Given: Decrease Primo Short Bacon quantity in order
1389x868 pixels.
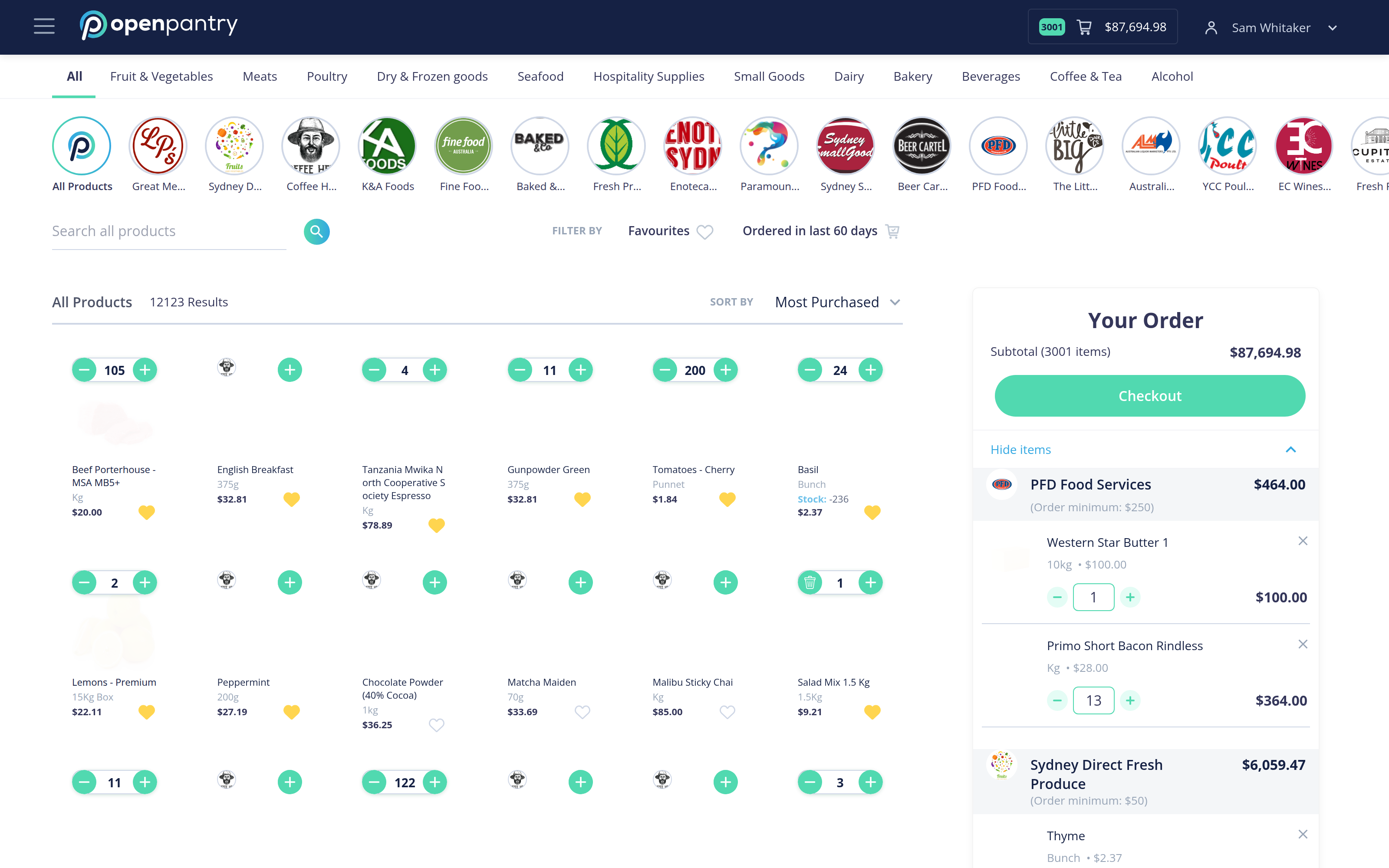Looking at the screenshot, I should (1057, 700).
